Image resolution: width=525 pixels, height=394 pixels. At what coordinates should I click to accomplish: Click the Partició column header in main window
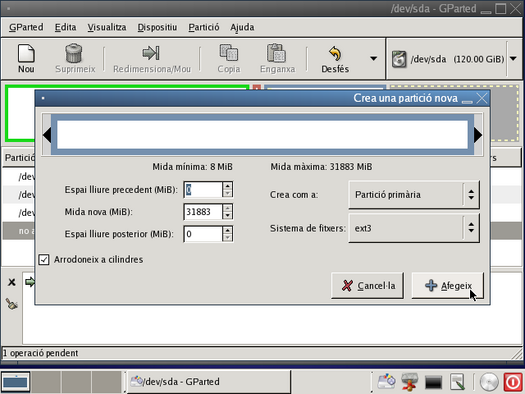pyautogui.click(x=20, y=157)
